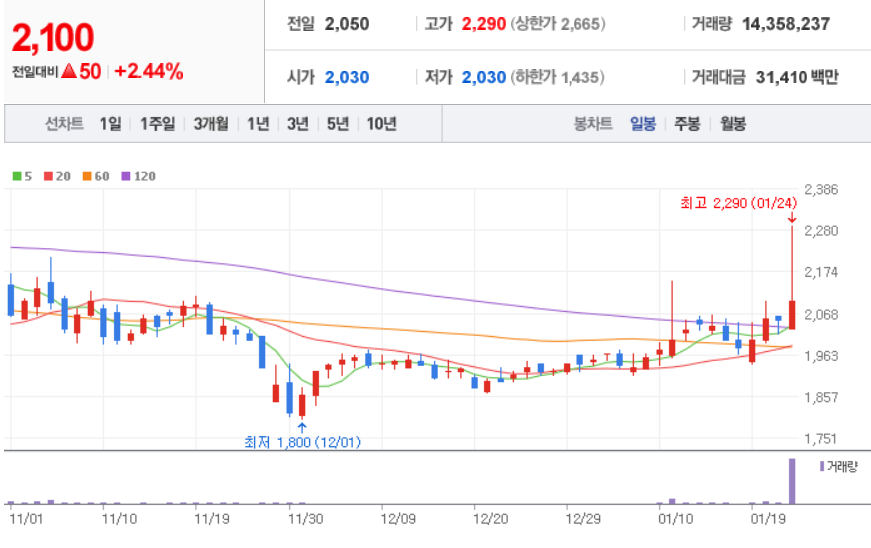Click the 상한가 2,665 text
The width and height of the screenshot is (871, 548).
point(558,24)
